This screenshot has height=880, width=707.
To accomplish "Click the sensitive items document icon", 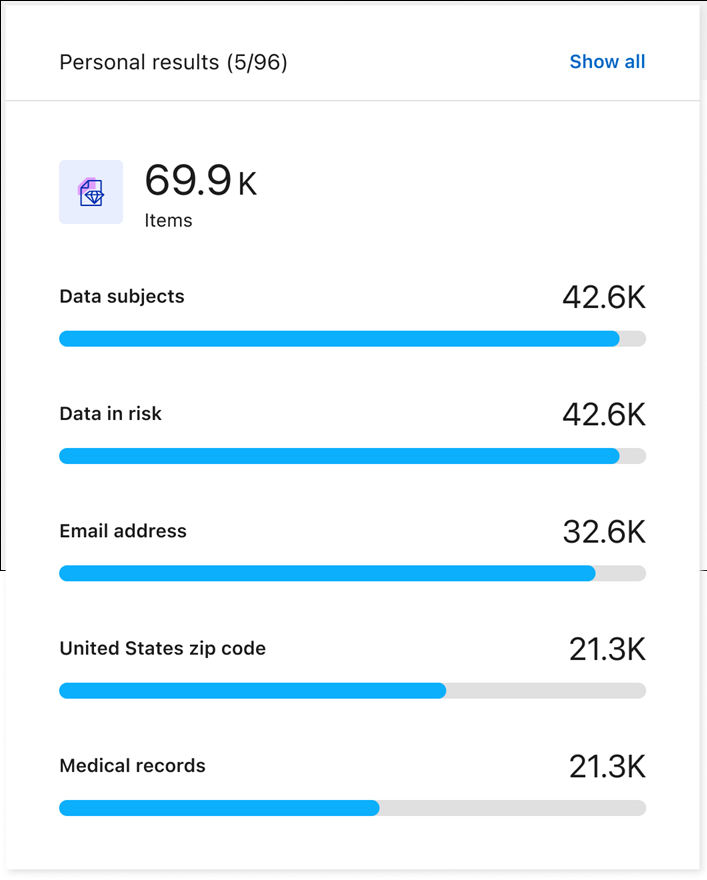I will pyautogui.click(x=91, y=192).
